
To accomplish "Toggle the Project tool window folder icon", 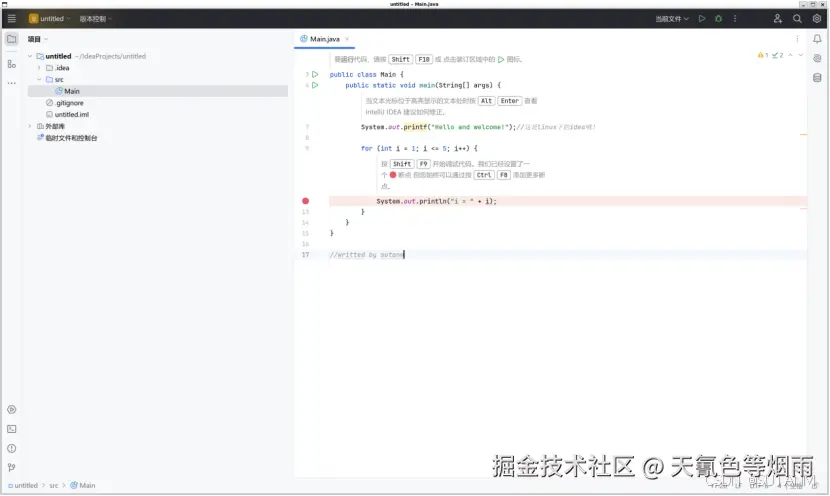I will [x=12, y=39].
